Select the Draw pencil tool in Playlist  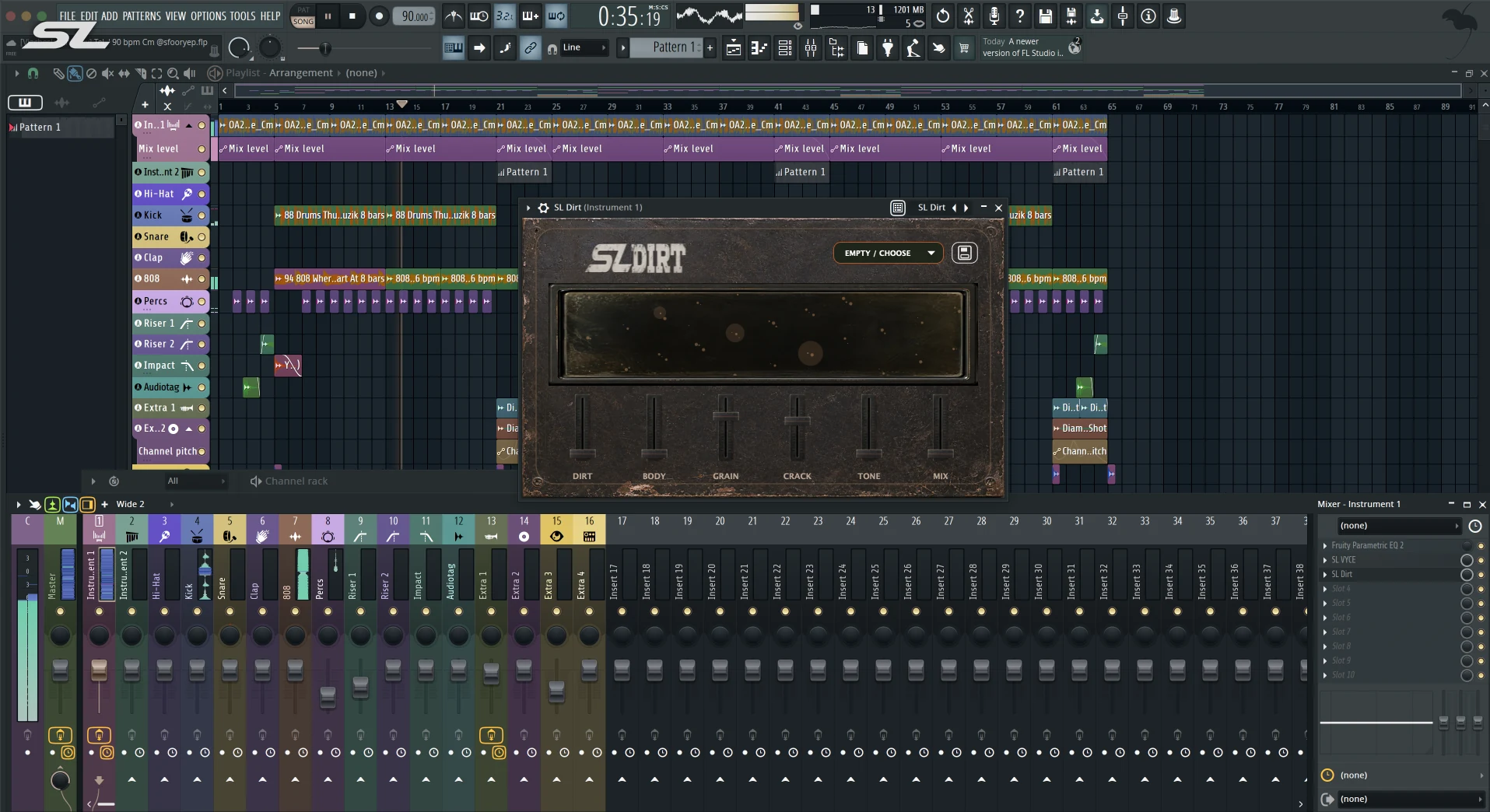point(58,73)
